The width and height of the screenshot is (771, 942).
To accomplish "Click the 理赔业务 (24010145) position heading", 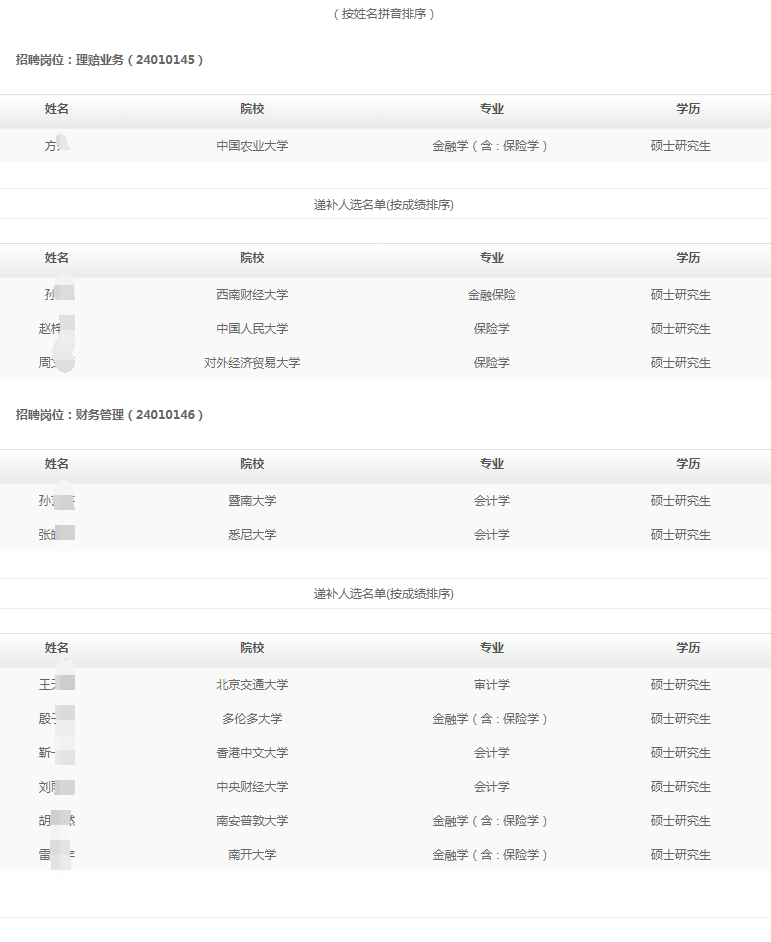I will [109, 60].
